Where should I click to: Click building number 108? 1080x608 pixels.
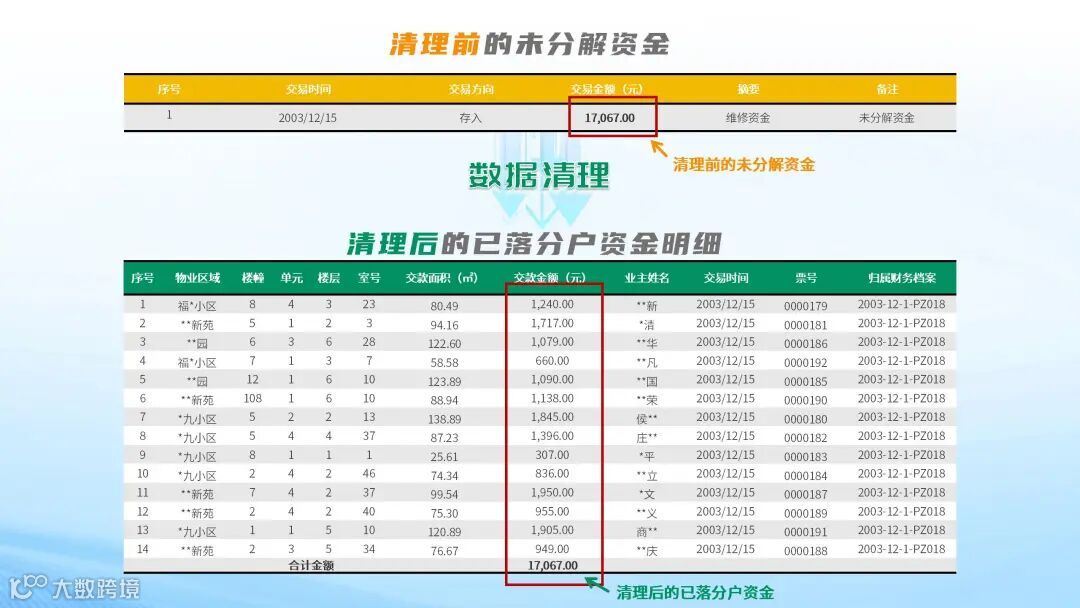click(253, 398)
